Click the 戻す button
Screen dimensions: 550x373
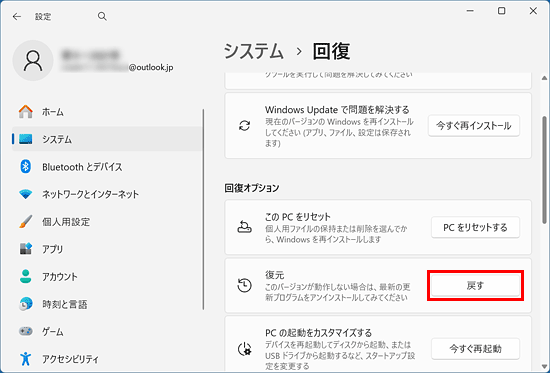(475, 286)
